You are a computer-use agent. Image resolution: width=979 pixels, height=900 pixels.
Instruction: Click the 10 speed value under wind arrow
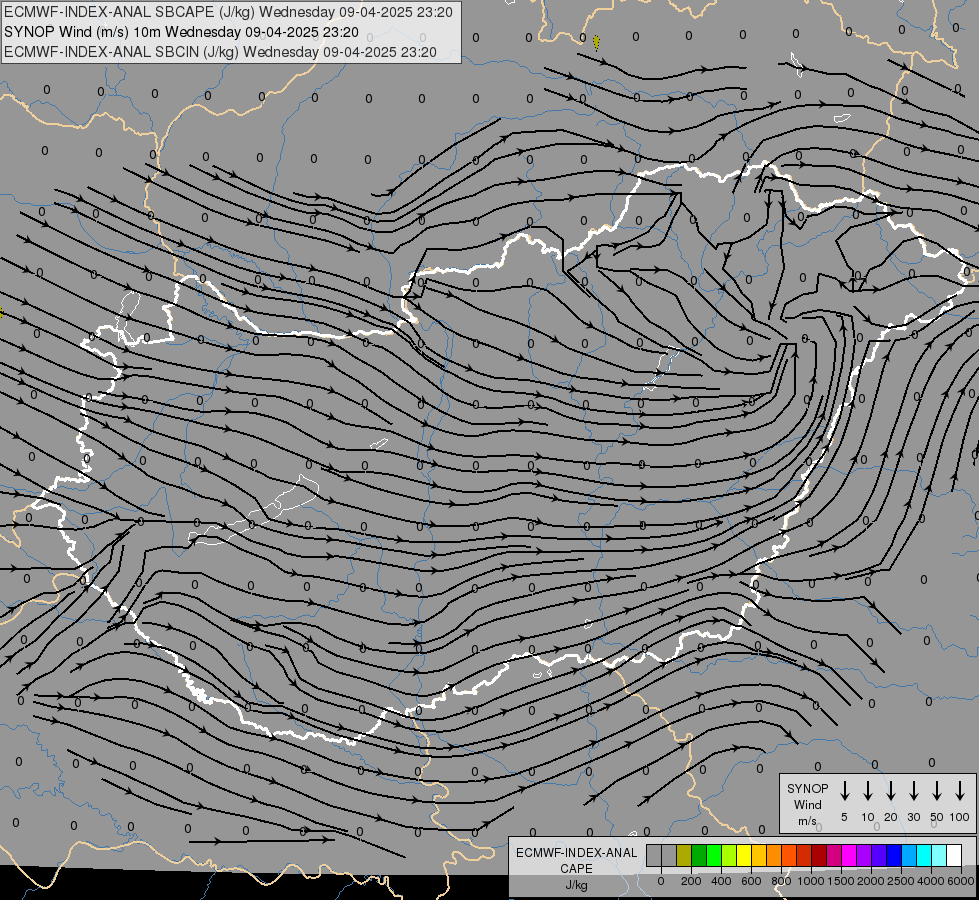(x=867, y=817)
